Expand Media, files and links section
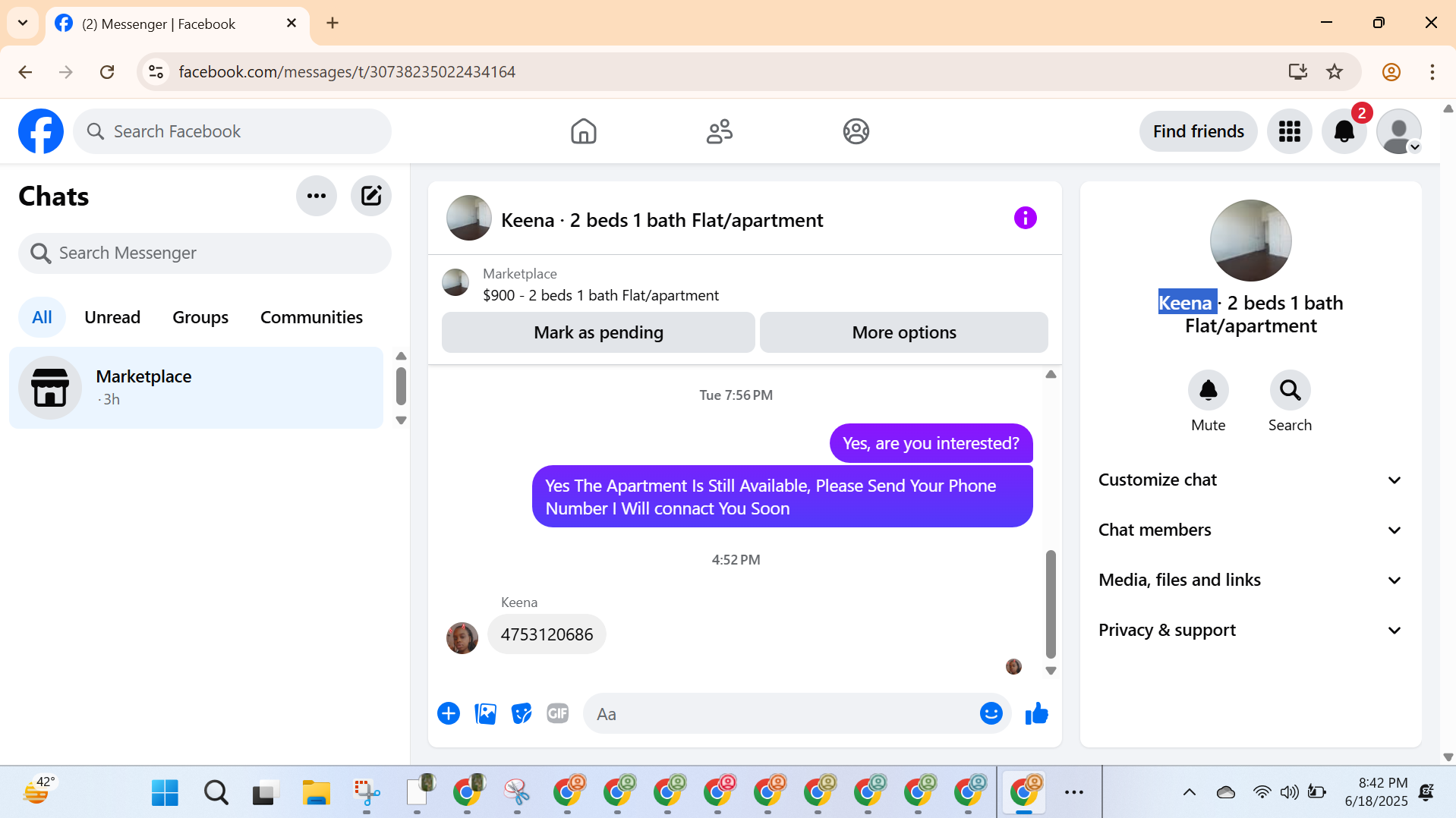 (1250, 580)
